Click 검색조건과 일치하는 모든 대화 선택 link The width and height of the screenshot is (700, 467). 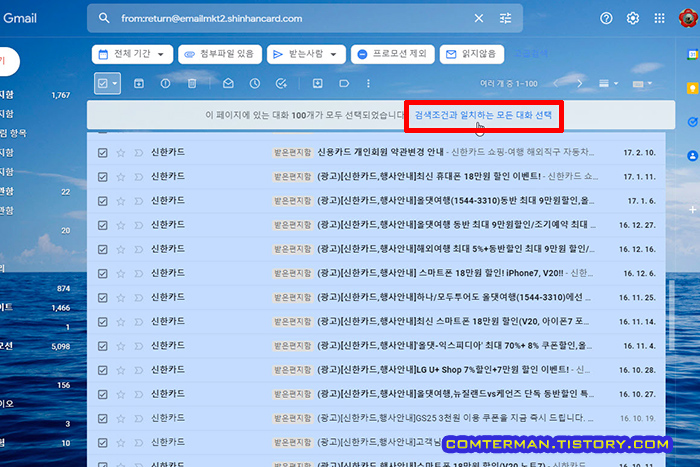pos(483,115)
